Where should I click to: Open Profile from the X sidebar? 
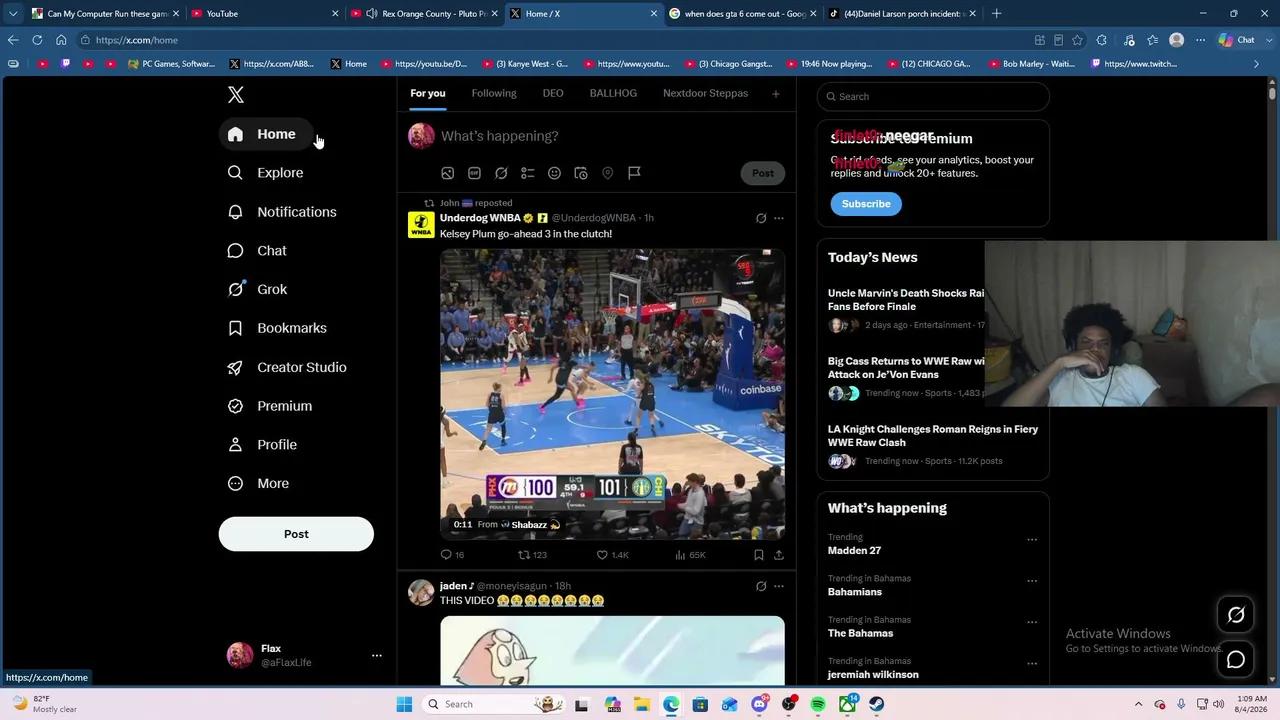tap(263, 445)
